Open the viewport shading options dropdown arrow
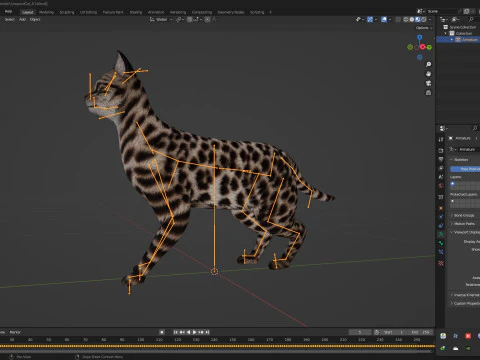Image resolution: width=480 pixels, height=360 pixels. [430, 20]
